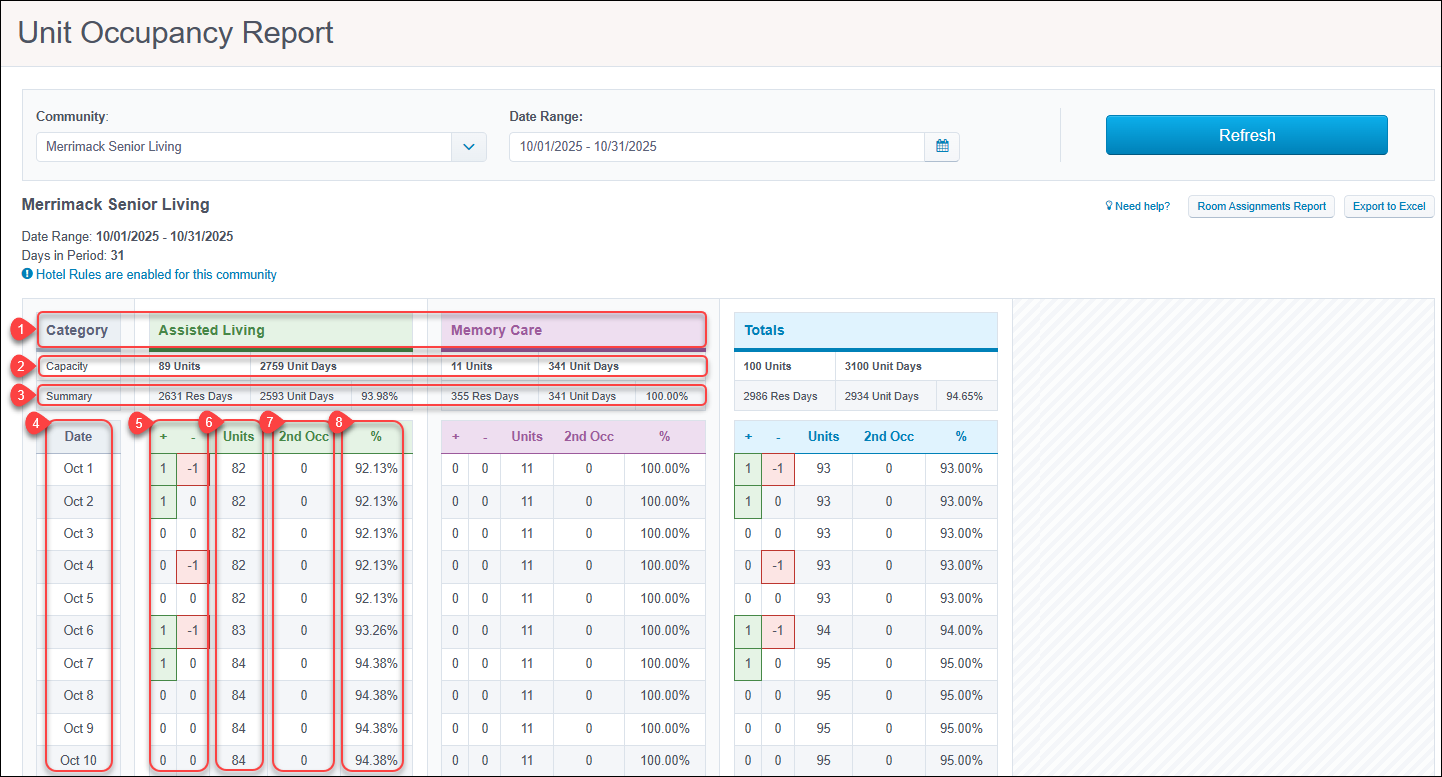Screen dimensions: 1442x777
Task: Click the Oct 6 date row
Action: [78, 631]
